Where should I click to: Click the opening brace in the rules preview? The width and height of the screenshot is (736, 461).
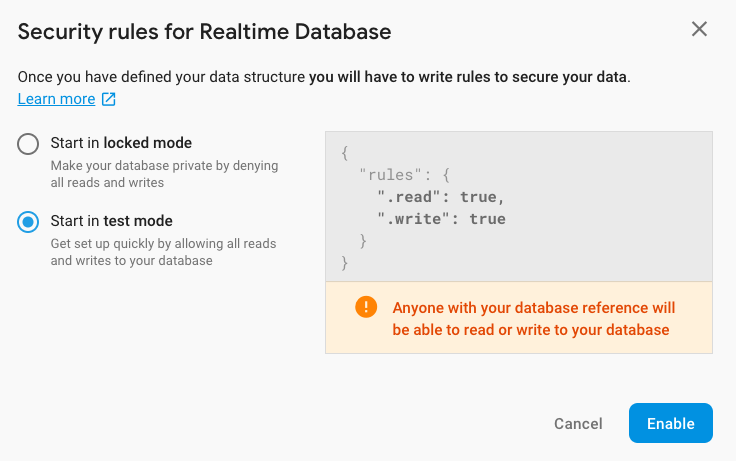[x=345, y=153]
